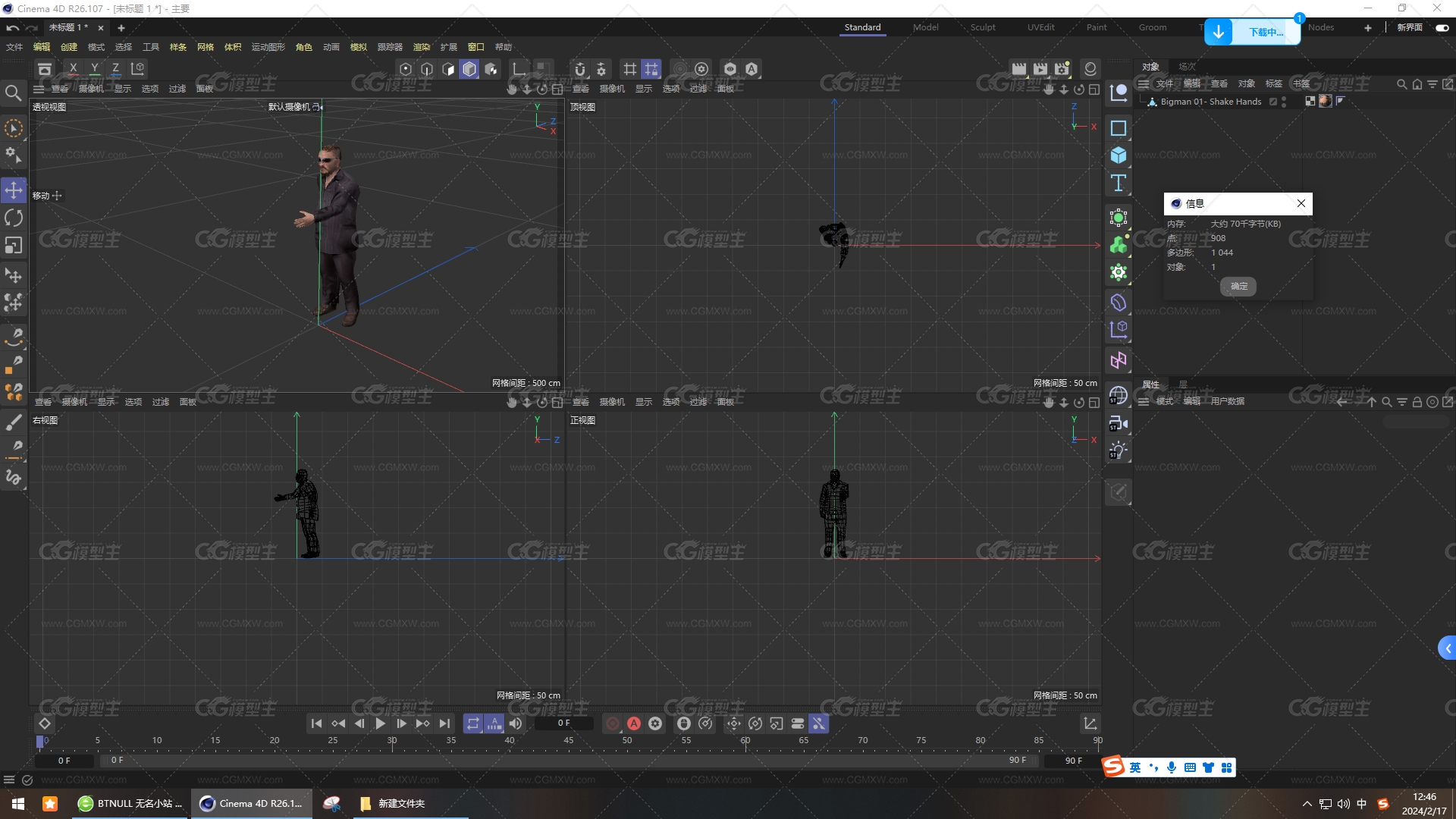Viewport: 1456px width, 819px height.
Task: Toggle timeline loop playback
Action: 473,723
